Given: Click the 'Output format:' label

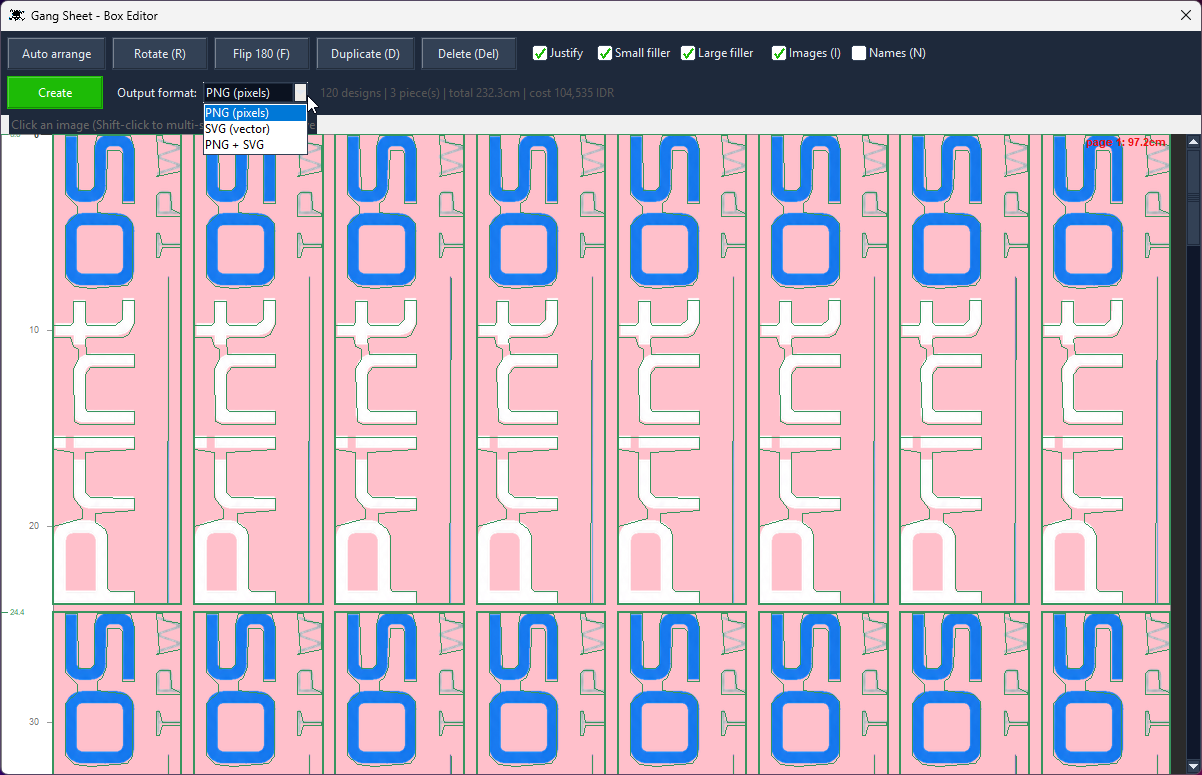Looking at the screenshot, I should pos(157,93).
